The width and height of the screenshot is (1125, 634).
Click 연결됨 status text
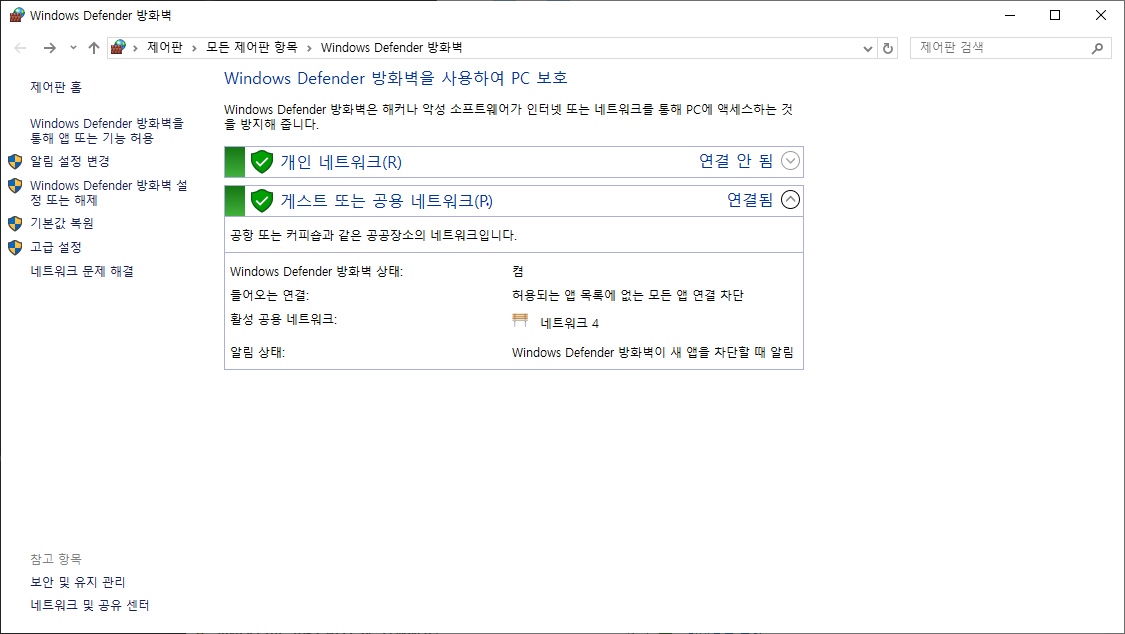click(x=750, y=199)
